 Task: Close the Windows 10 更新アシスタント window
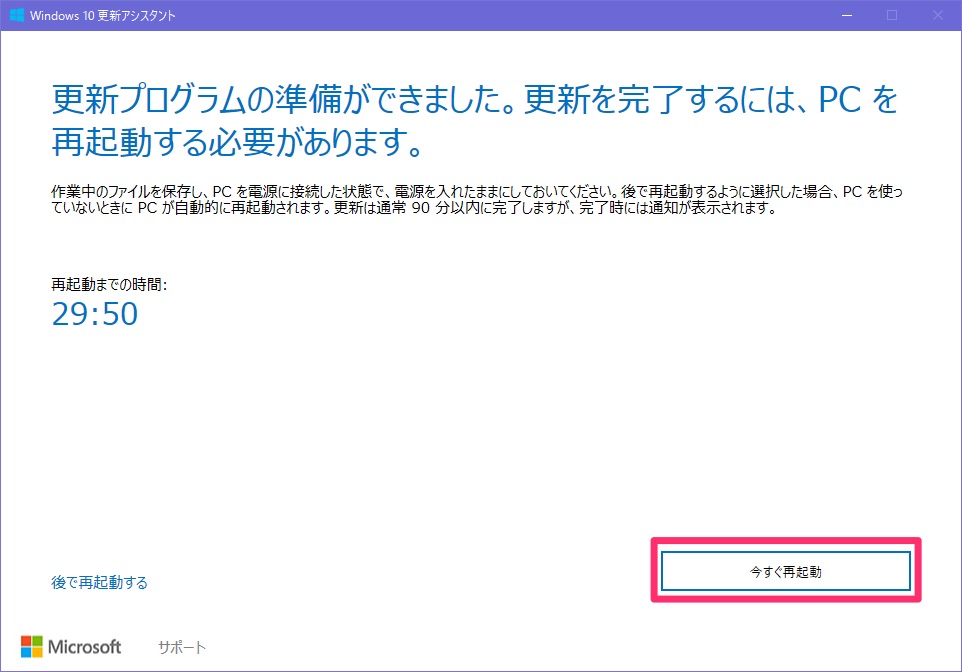(937, 15)
